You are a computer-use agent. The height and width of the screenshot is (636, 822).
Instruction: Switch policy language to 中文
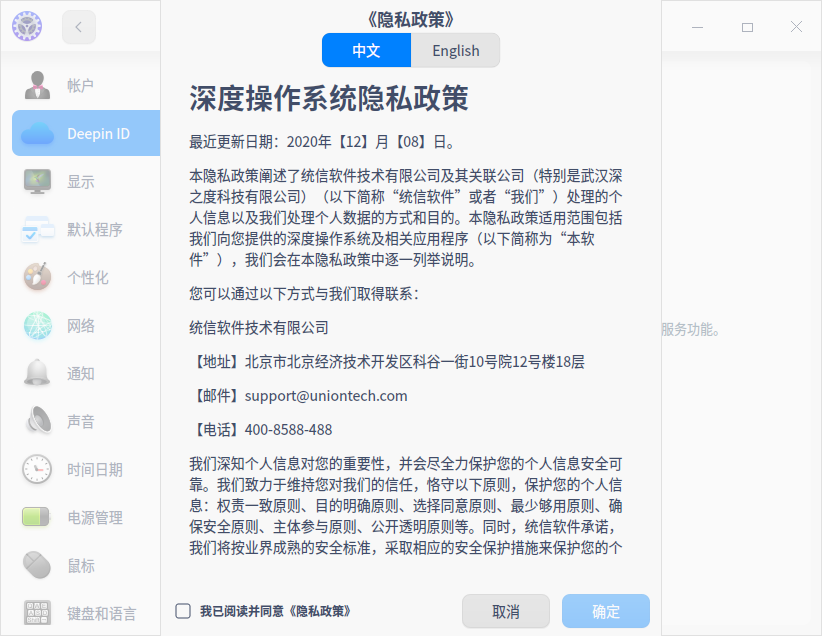tap(366, 50)
